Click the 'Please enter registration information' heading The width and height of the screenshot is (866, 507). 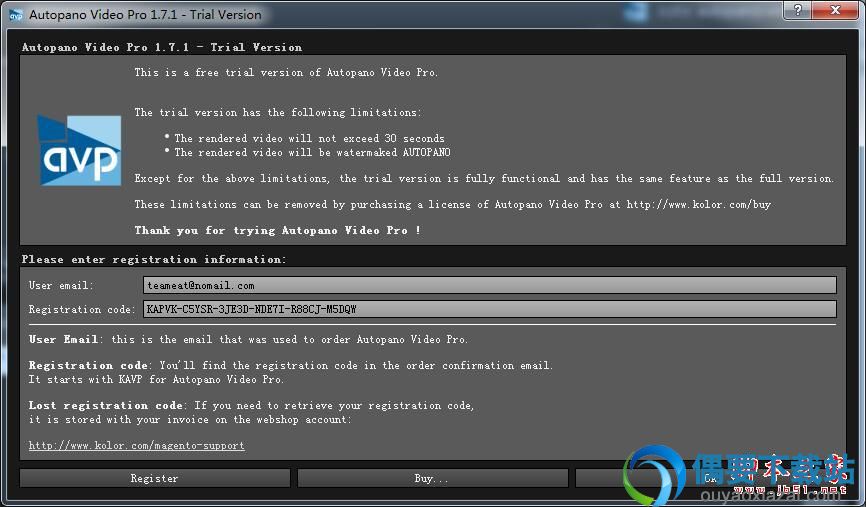[154, 259]
